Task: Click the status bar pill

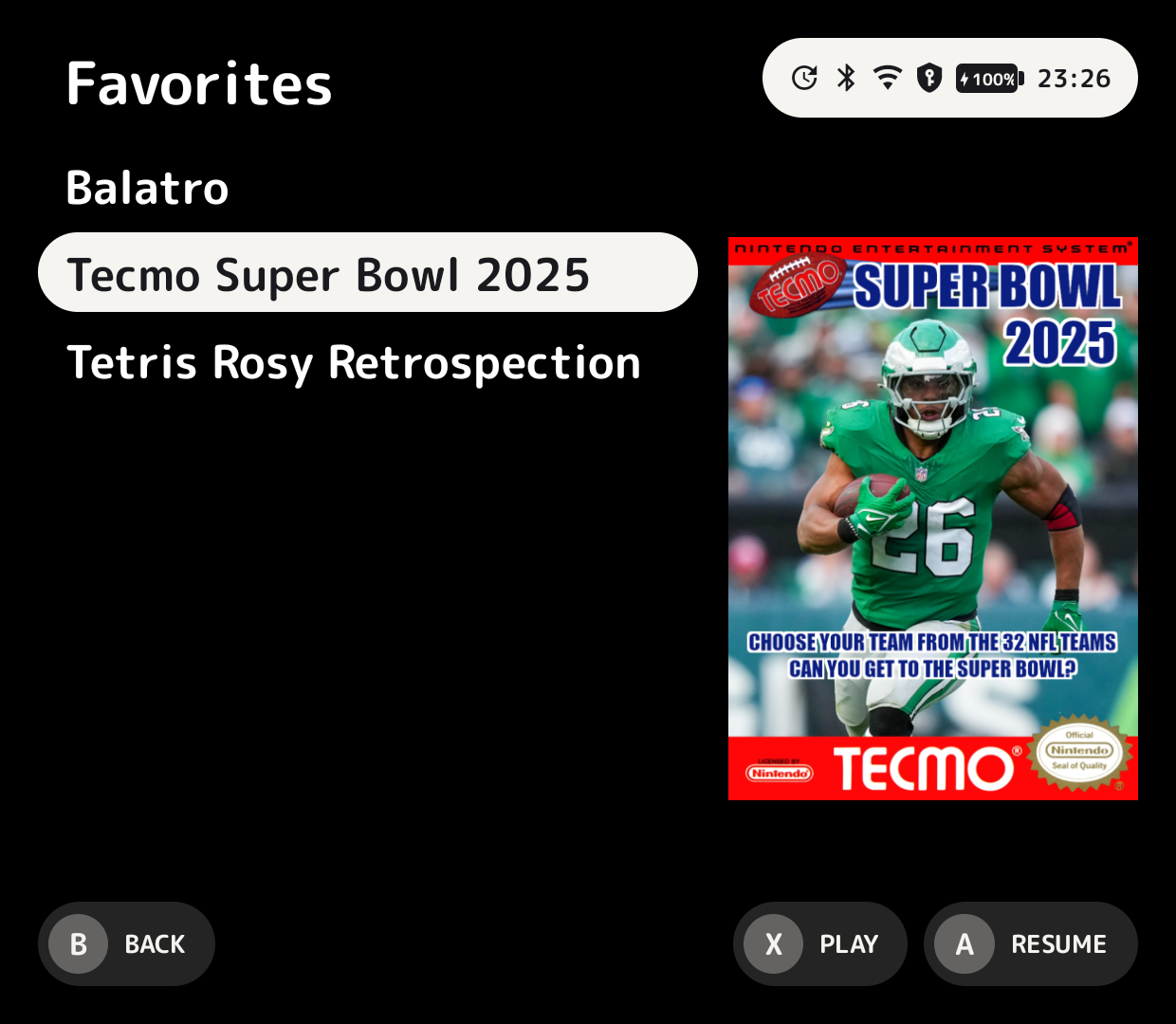Action: [950, 78]
